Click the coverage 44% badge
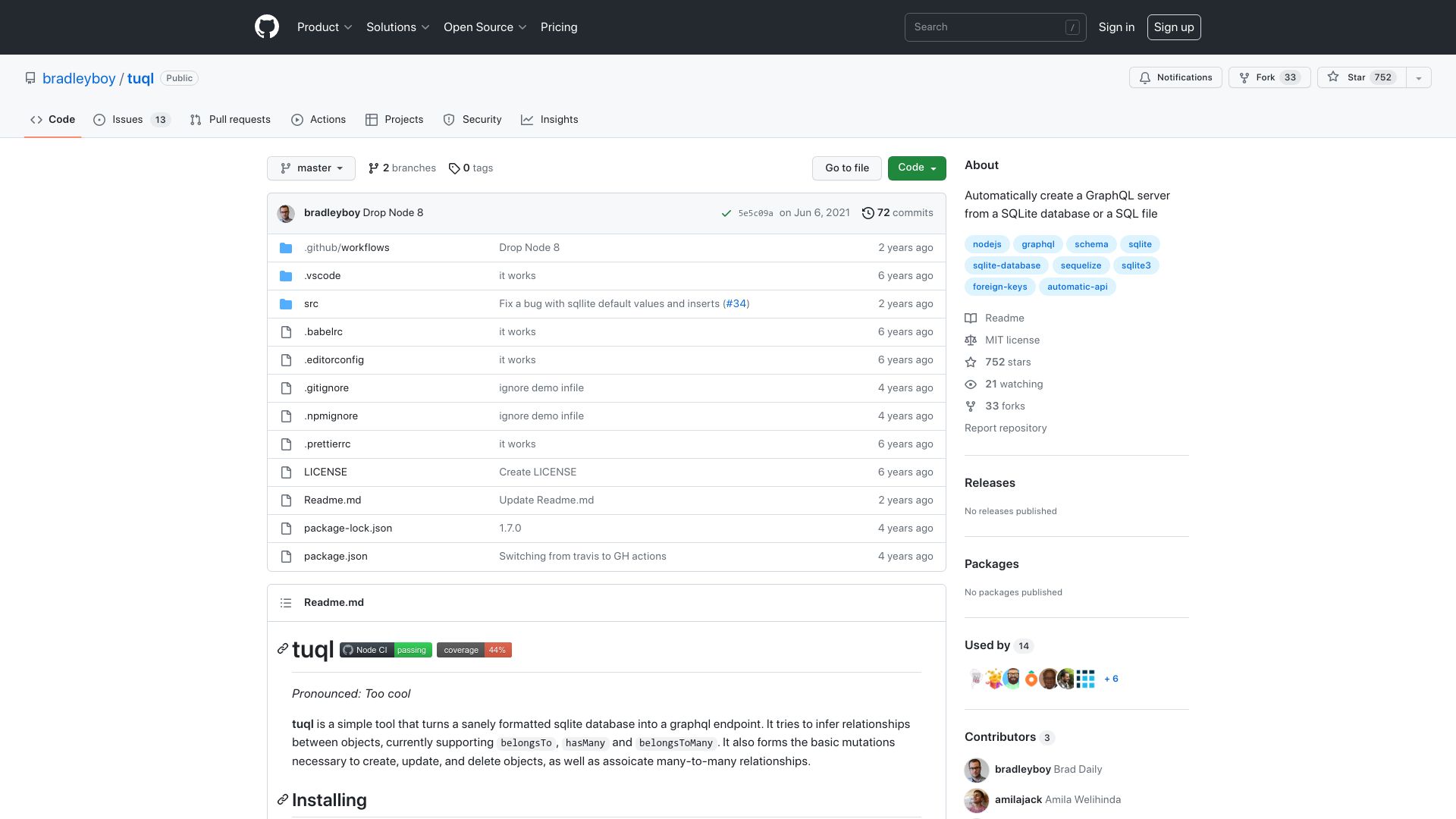1456x819 pixels. [474, 650]
